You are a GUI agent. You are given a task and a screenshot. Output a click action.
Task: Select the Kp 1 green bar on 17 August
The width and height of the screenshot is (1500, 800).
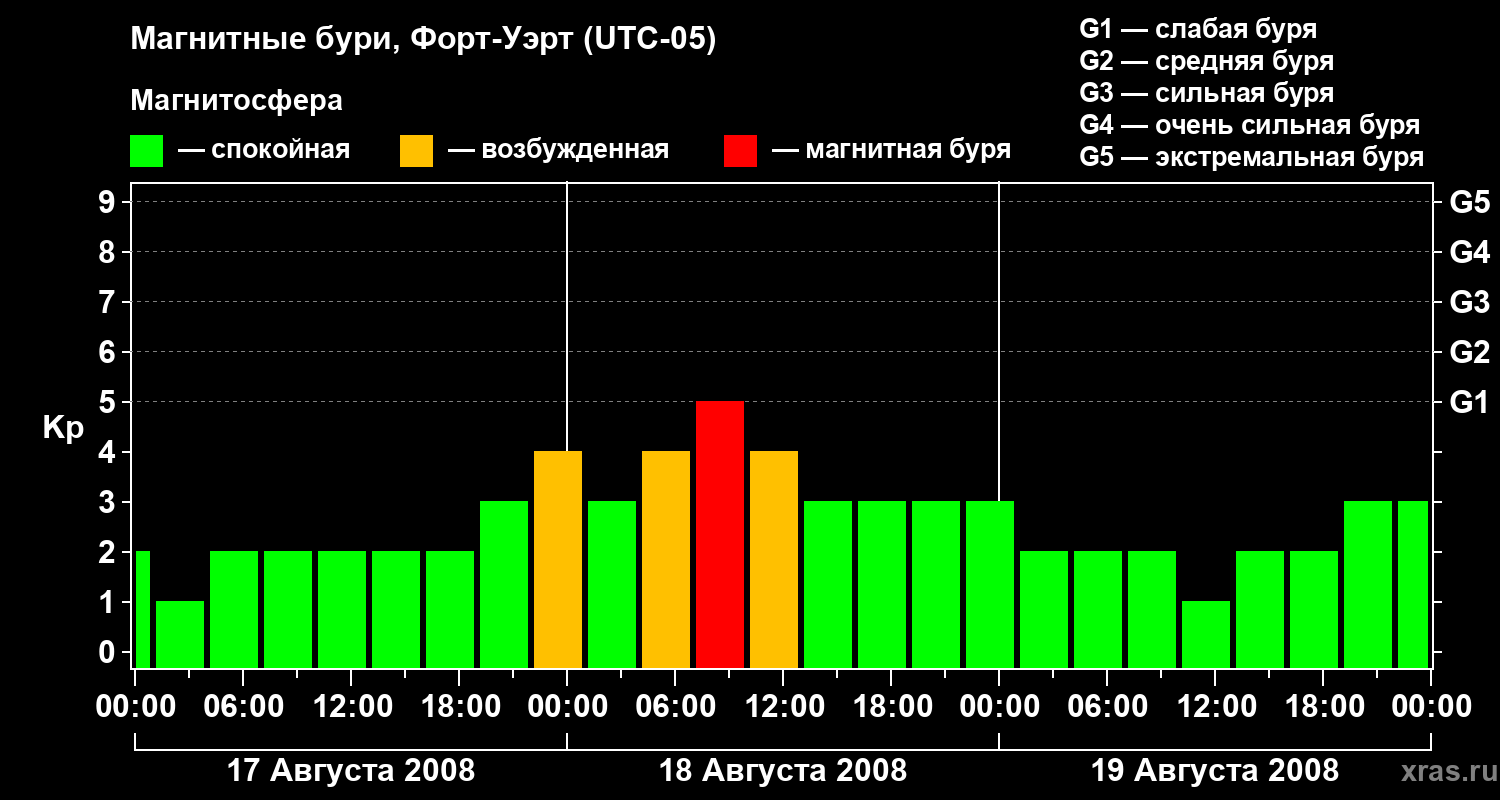pos(180,634)
